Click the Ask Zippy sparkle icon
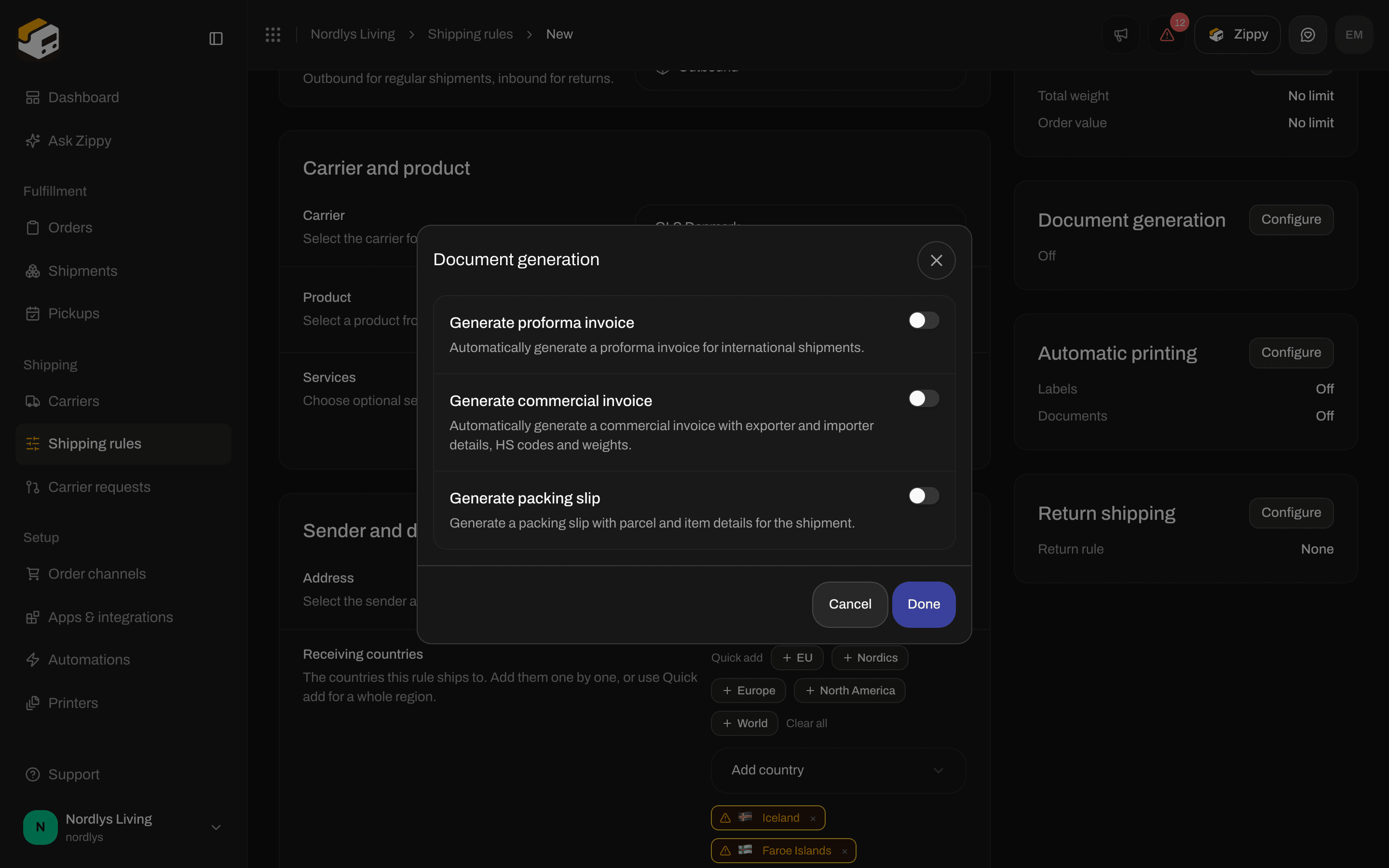The width and height of the screenshot is (1389, 868). coord(33,141)
